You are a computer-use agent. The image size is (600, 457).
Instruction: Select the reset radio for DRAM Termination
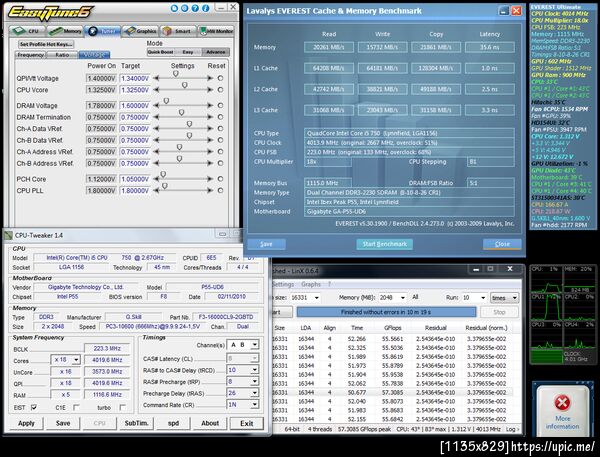tap(220, 117)
